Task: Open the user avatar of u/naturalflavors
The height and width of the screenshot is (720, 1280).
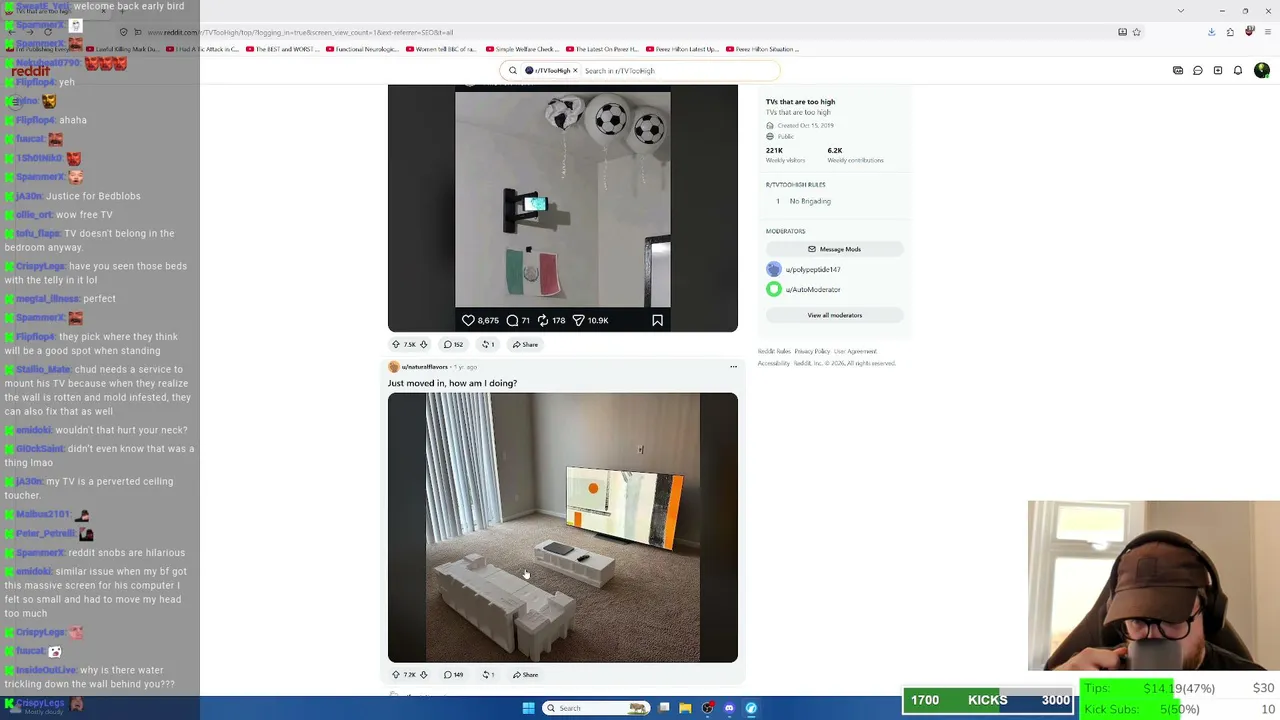Action: coord(393,367)
